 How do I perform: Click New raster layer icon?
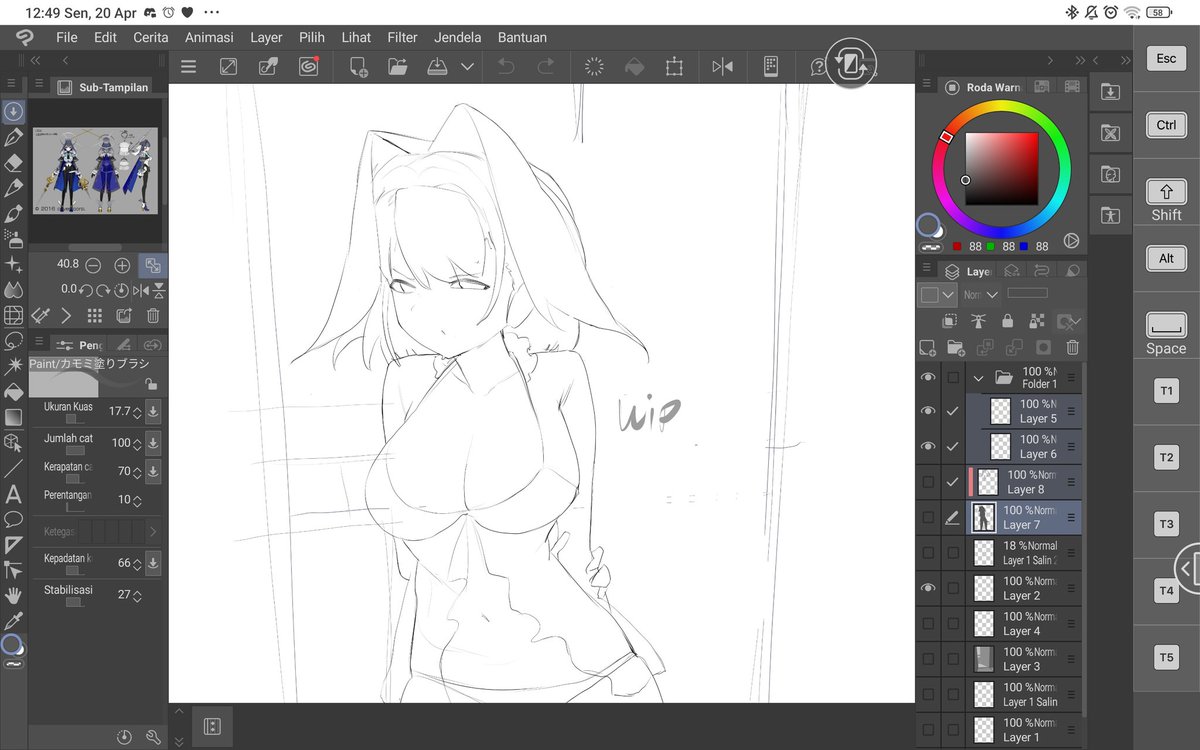[927, 348]
